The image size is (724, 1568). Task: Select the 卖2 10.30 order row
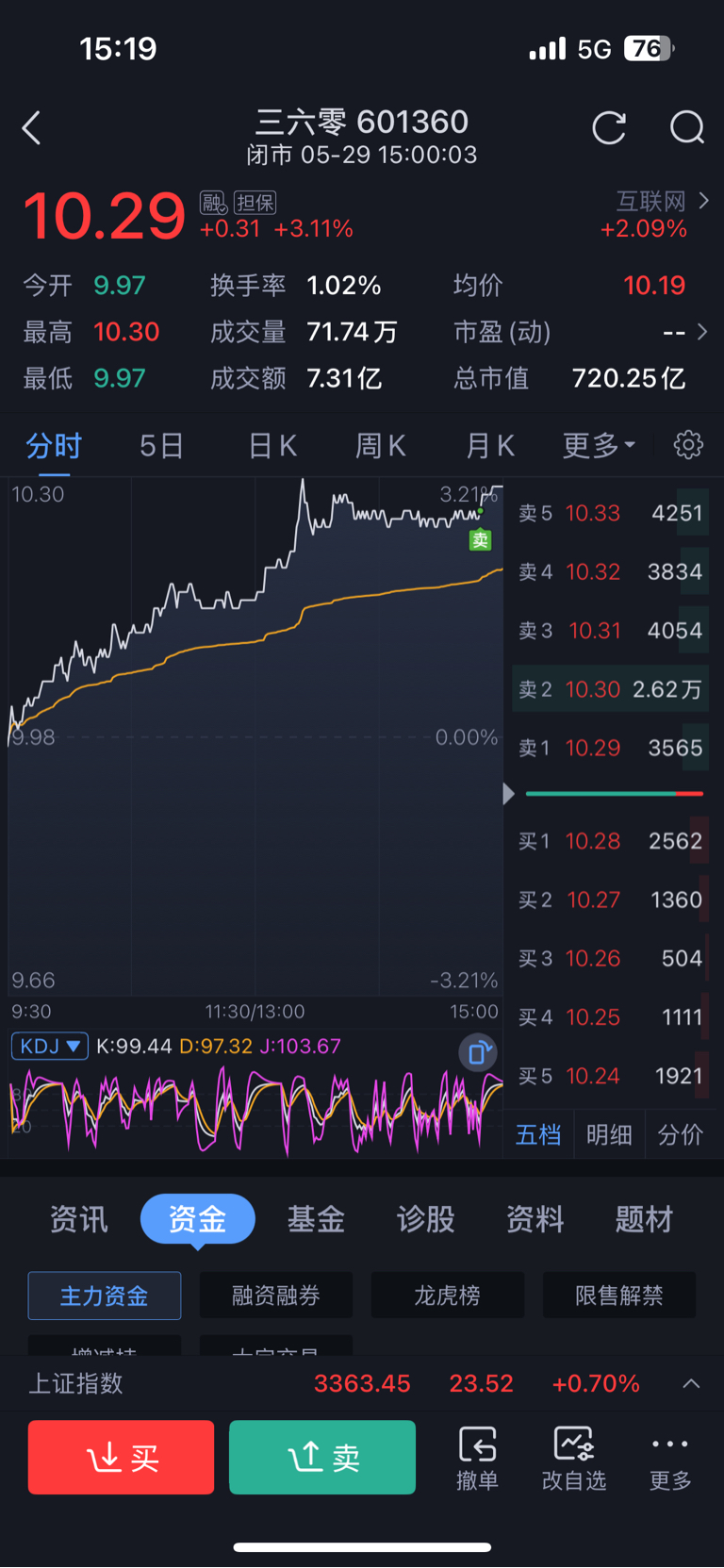coord(611,689)
